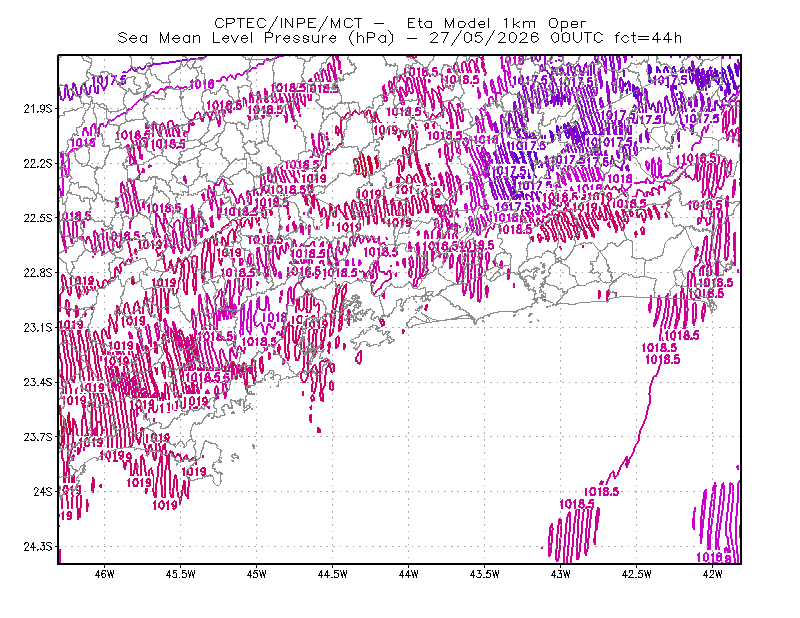
Task: Select the 42.5W longitude tick label
Action: point(637,574)
